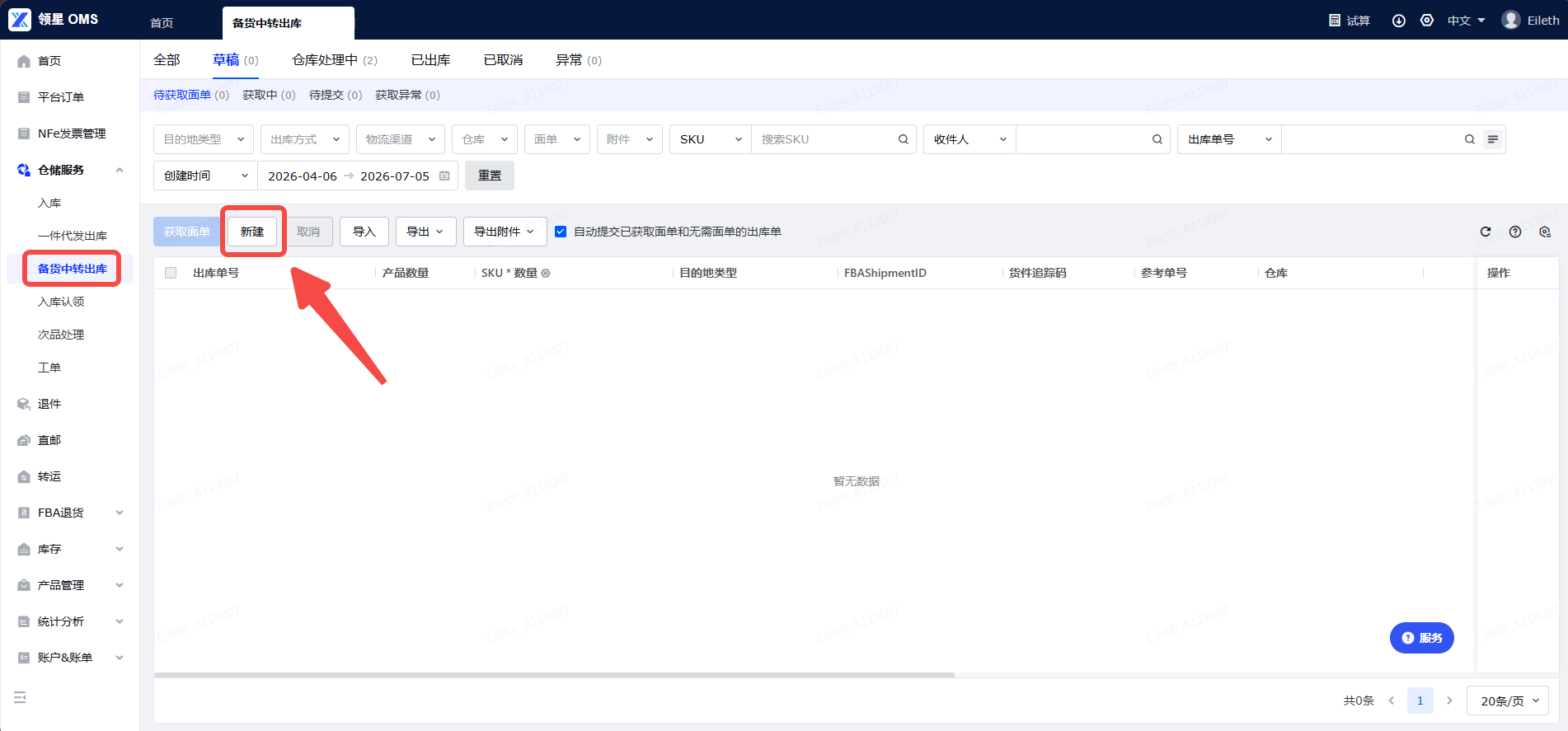Screen dimensions: 1568x731
Task: Open the batch input list icon beside 出库单号
Action: pos(1493,139)
